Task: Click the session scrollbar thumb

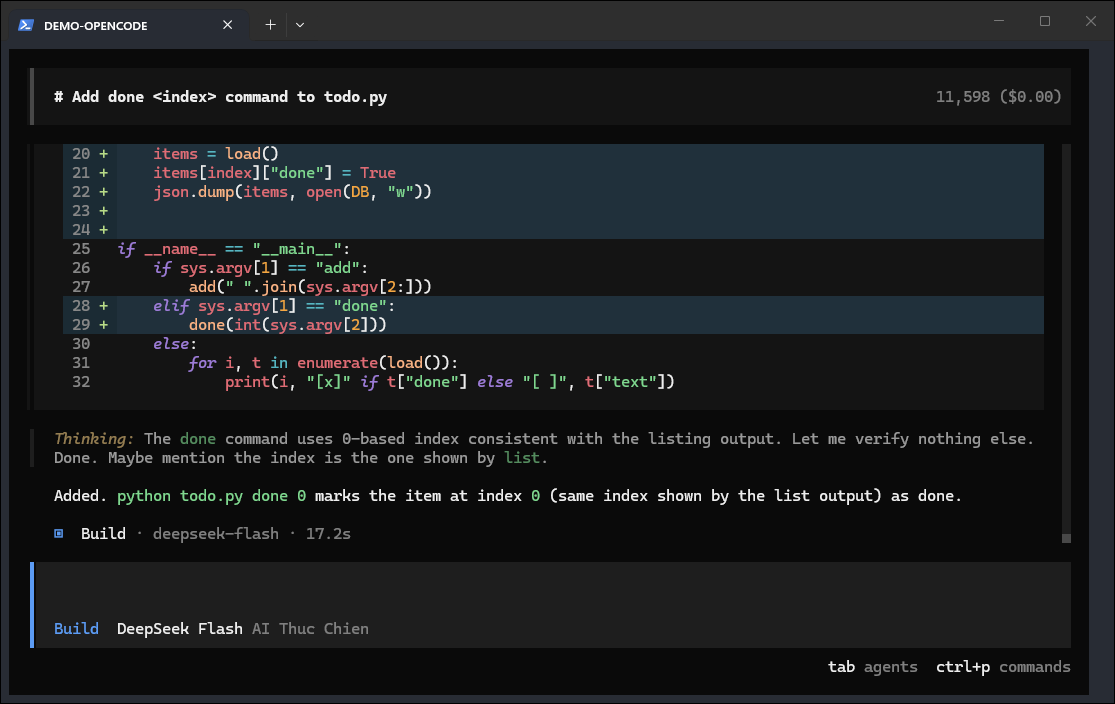Action: (1066, 538)
